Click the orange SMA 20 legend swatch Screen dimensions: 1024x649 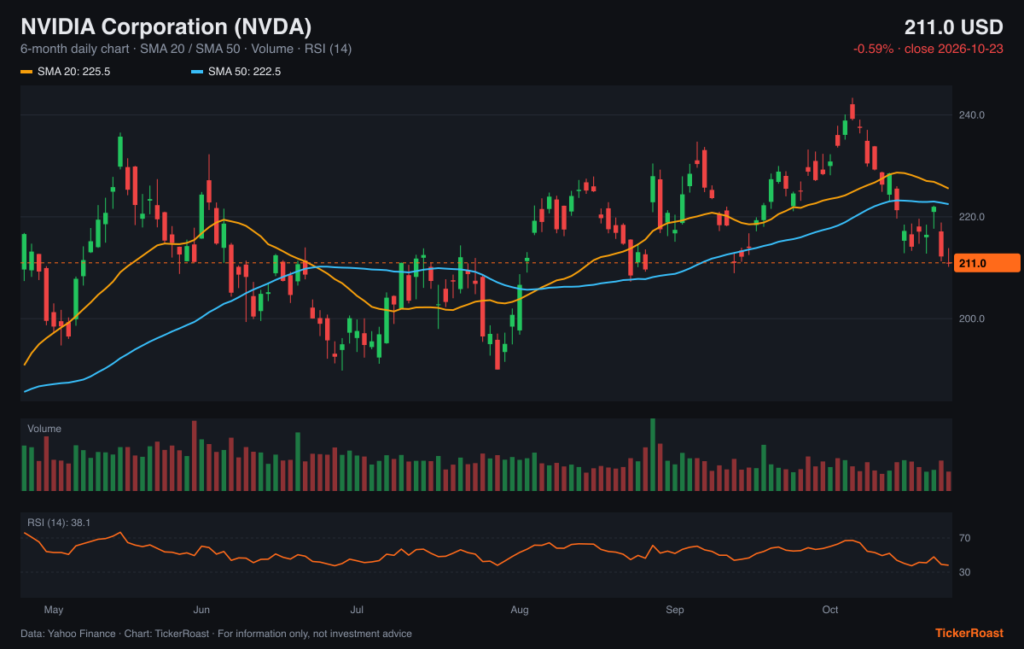[x=26, y=72]
